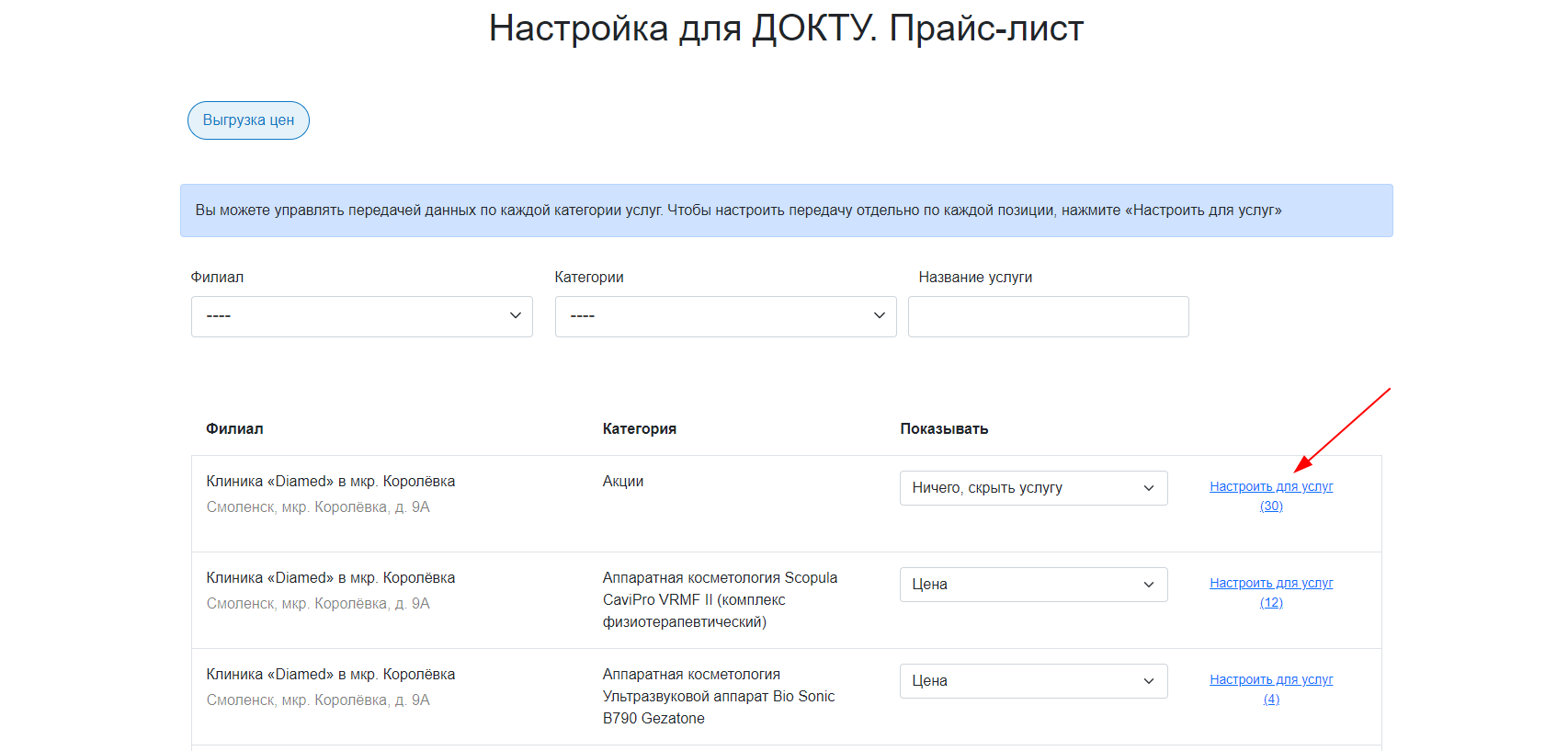Open the Категории filter dropdown
Screen dimensions: 1568x751
[x=726, y=316]
